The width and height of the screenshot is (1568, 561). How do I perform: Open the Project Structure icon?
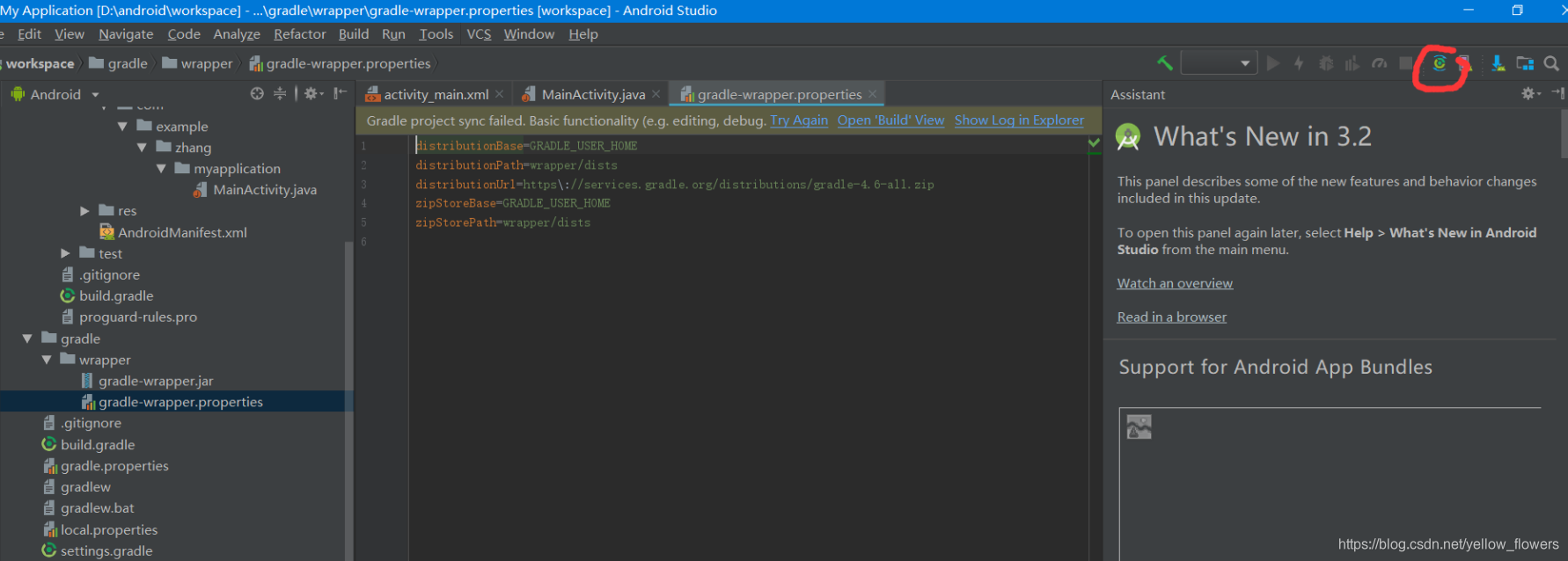tap(1525, 63)
